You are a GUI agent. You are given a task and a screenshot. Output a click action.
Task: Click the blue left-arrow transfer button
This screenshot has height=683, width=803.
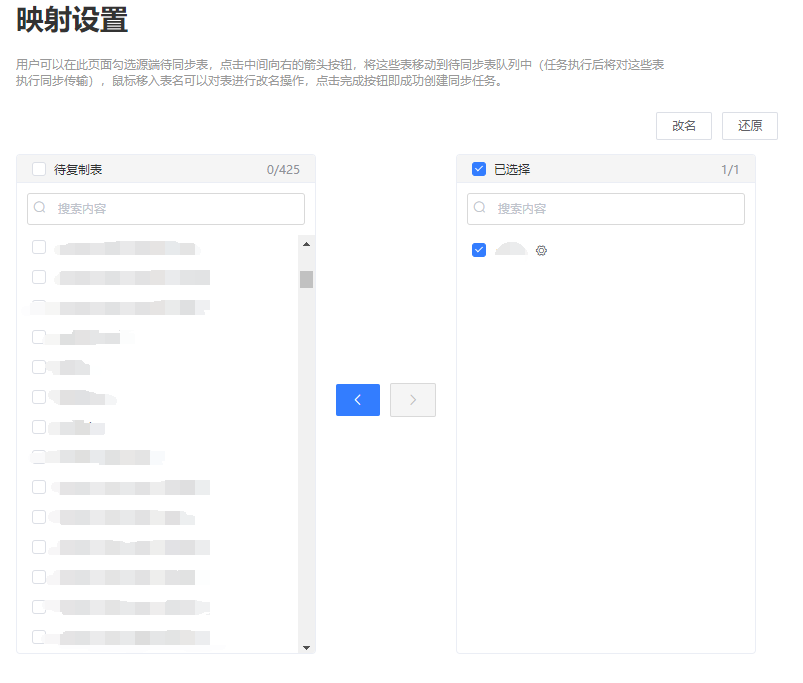tap(357, 400)
